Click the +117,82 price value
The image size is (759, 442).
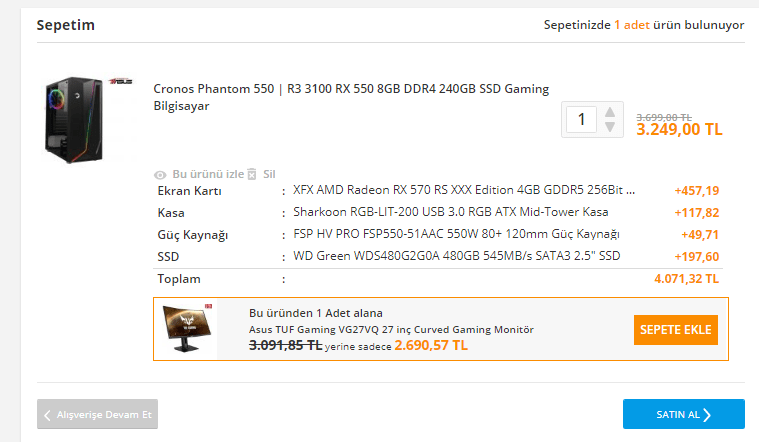click(697, 213)
